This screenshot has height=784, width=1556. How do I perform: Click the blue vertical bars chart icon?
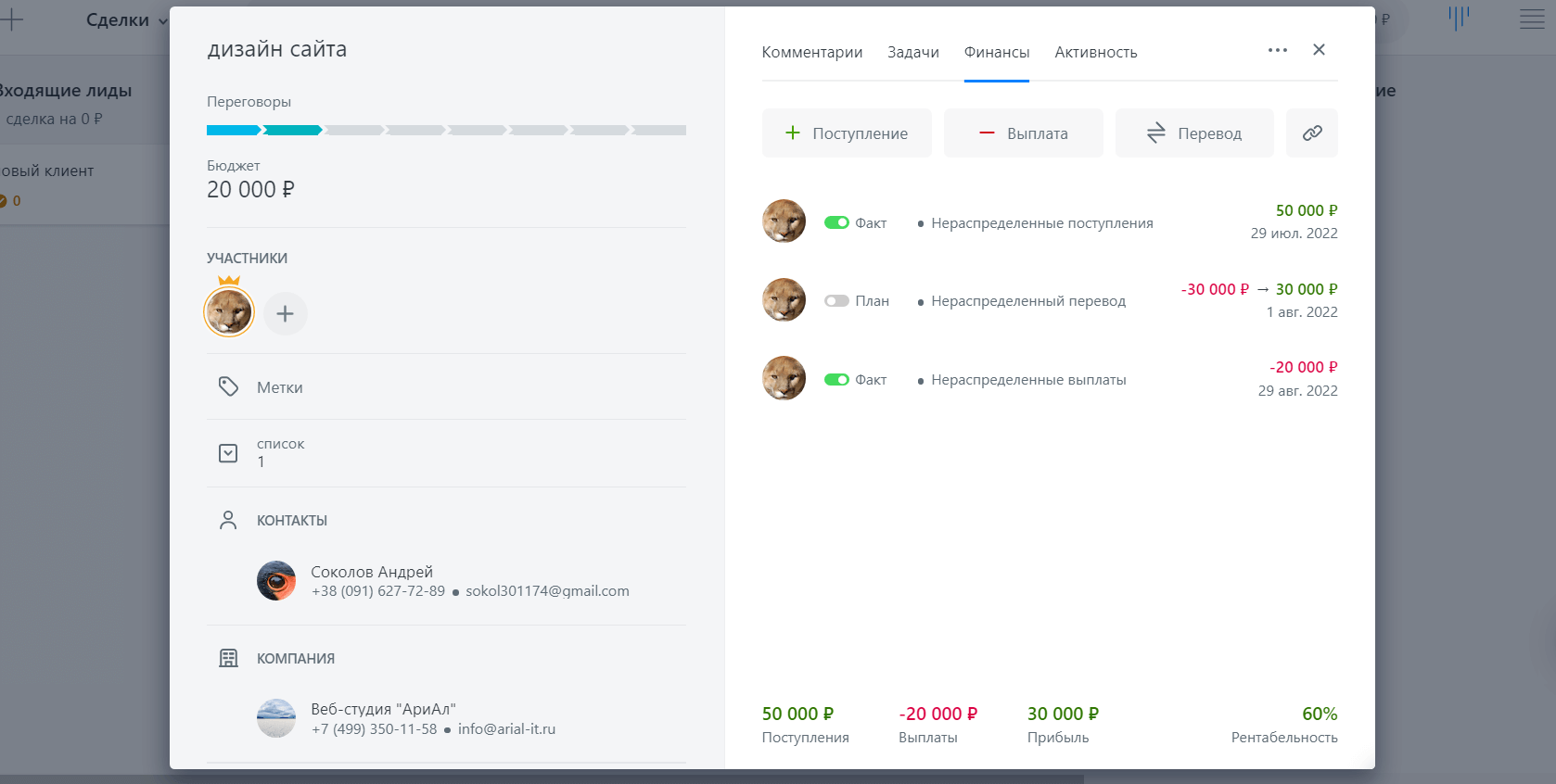pos(1459,19)
